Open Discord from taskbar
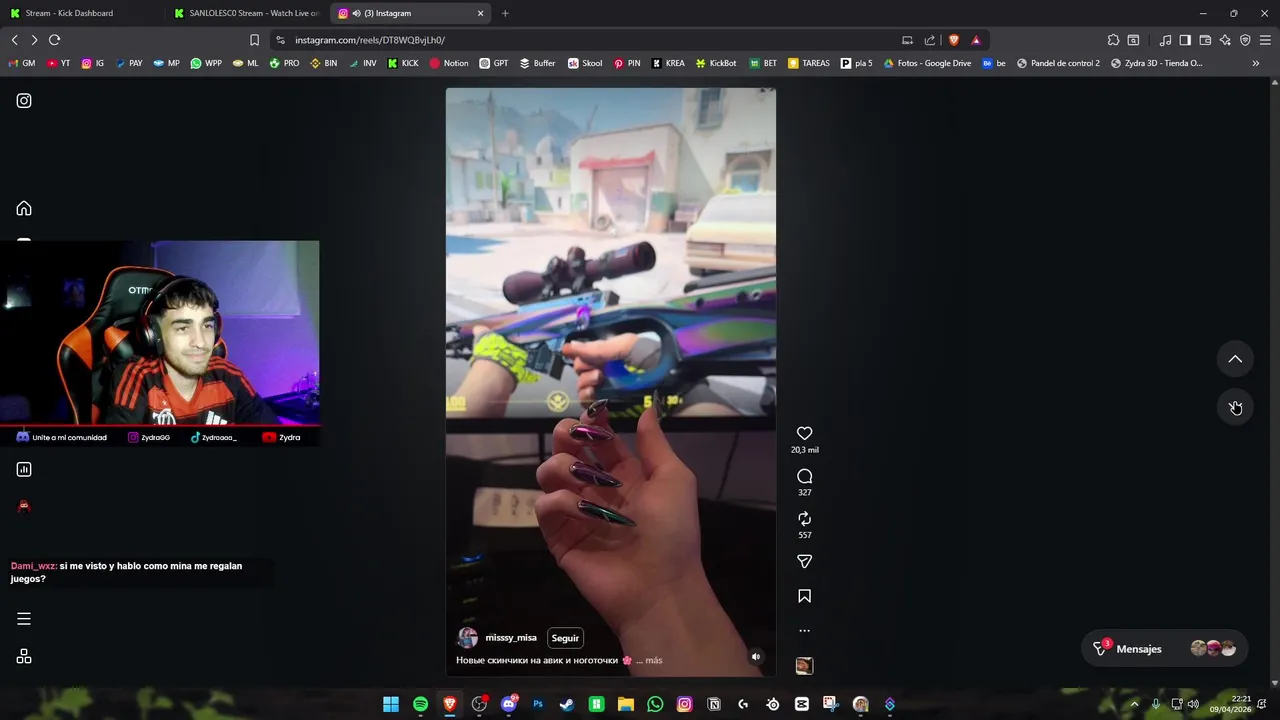Screen dimensions: 1280x720 click(x=508, y=704)
